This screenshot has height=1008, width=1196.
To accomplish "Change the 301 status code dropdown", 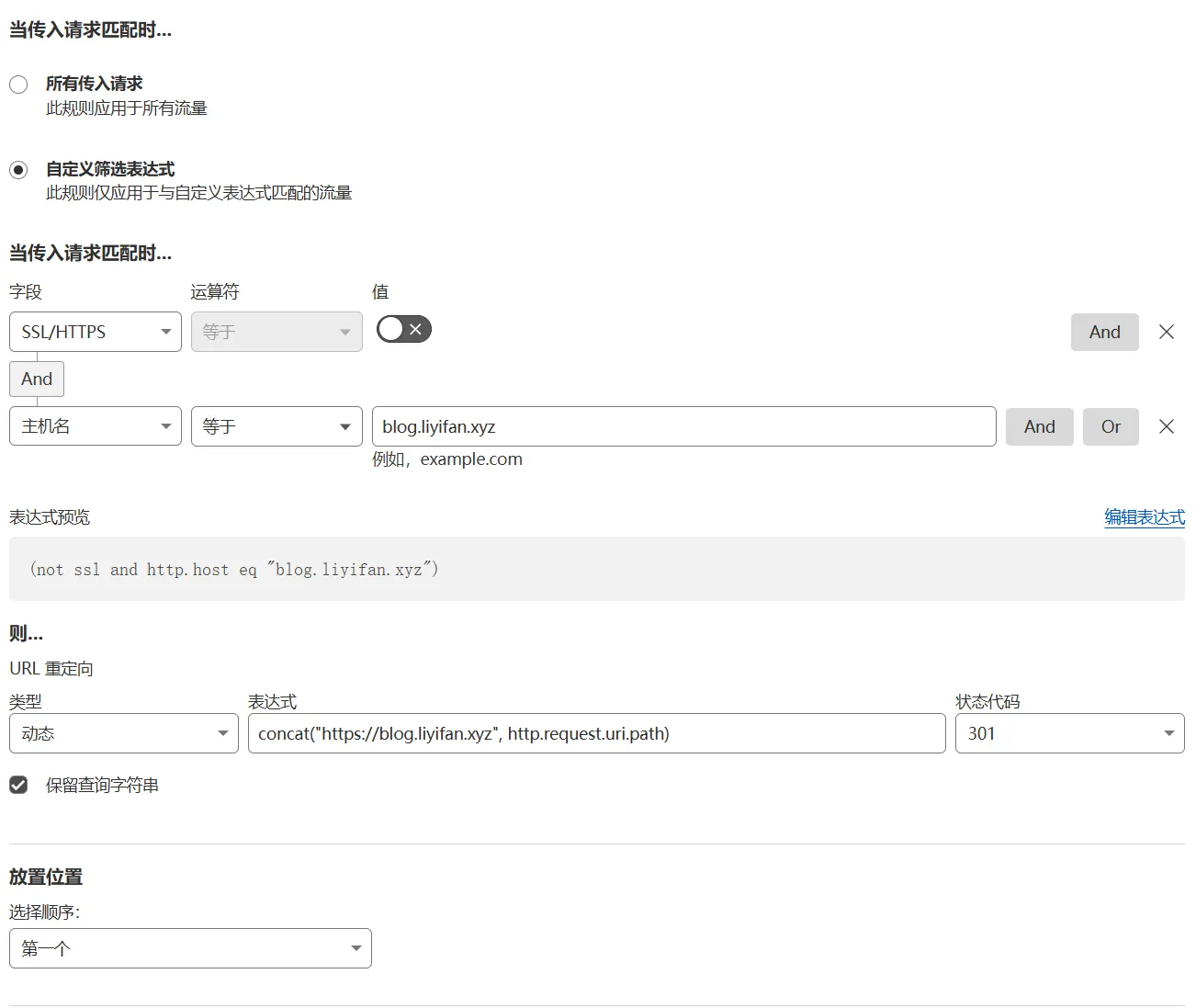I will (1069, 733).
